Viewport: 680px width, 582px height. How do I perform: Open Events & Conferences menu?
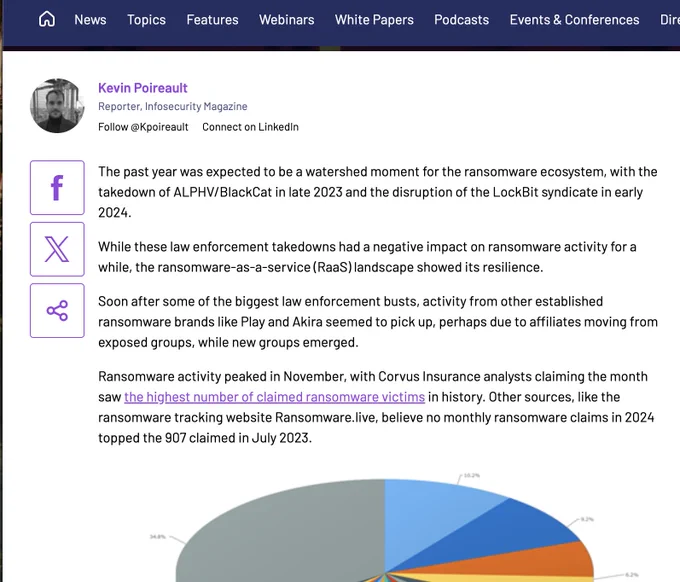(574, 19)
